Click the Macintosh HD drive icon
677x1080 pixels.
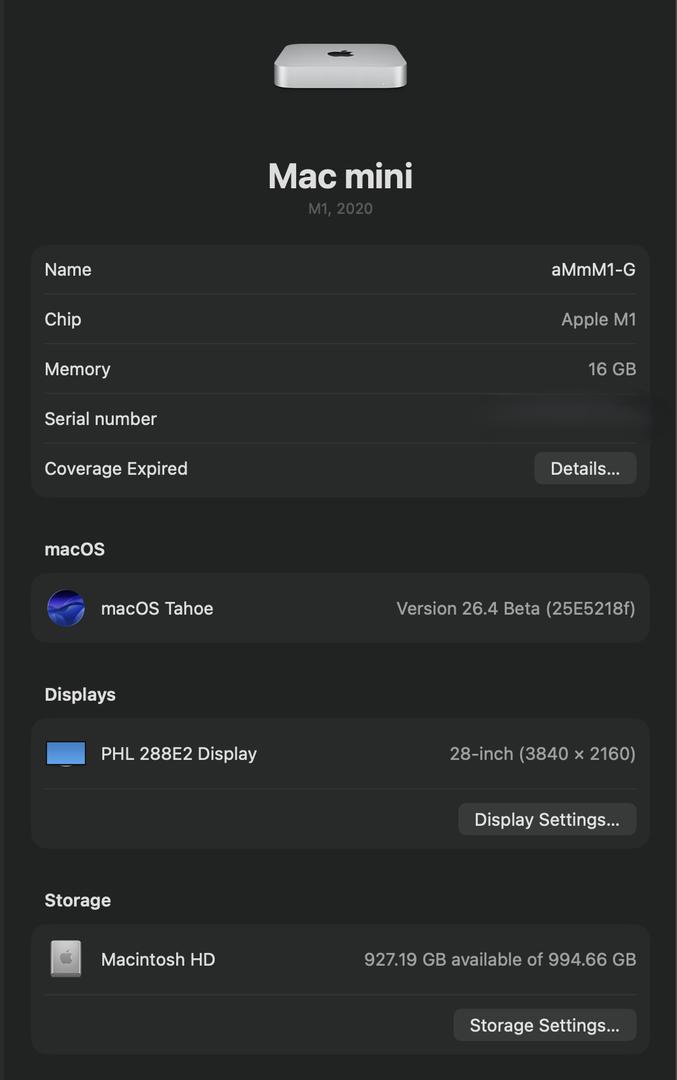pyautogui.click(x=66, y=959)
